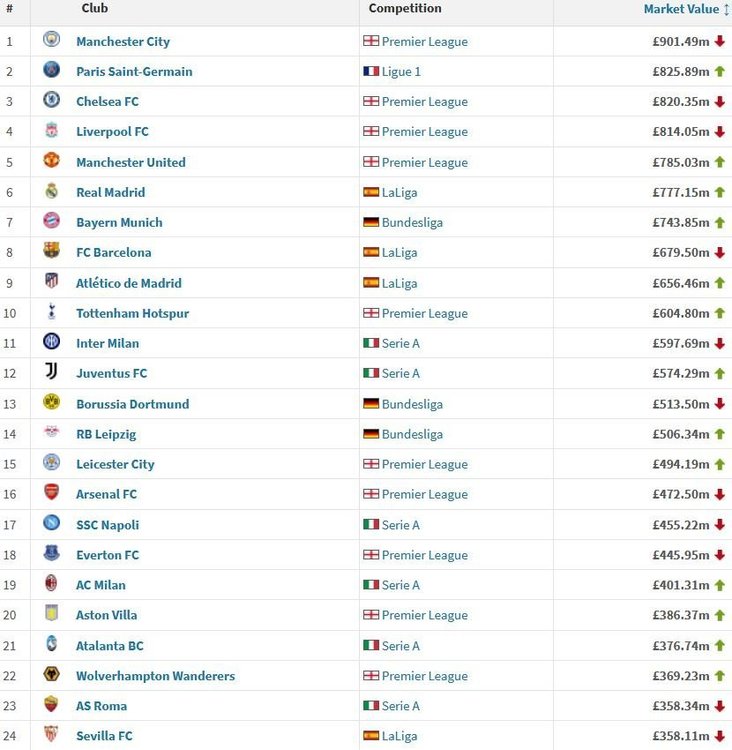The width and height of the screenshot is (732, 750).
Task: Click the Real Madrid crest icon
Action: click(52, 190)
